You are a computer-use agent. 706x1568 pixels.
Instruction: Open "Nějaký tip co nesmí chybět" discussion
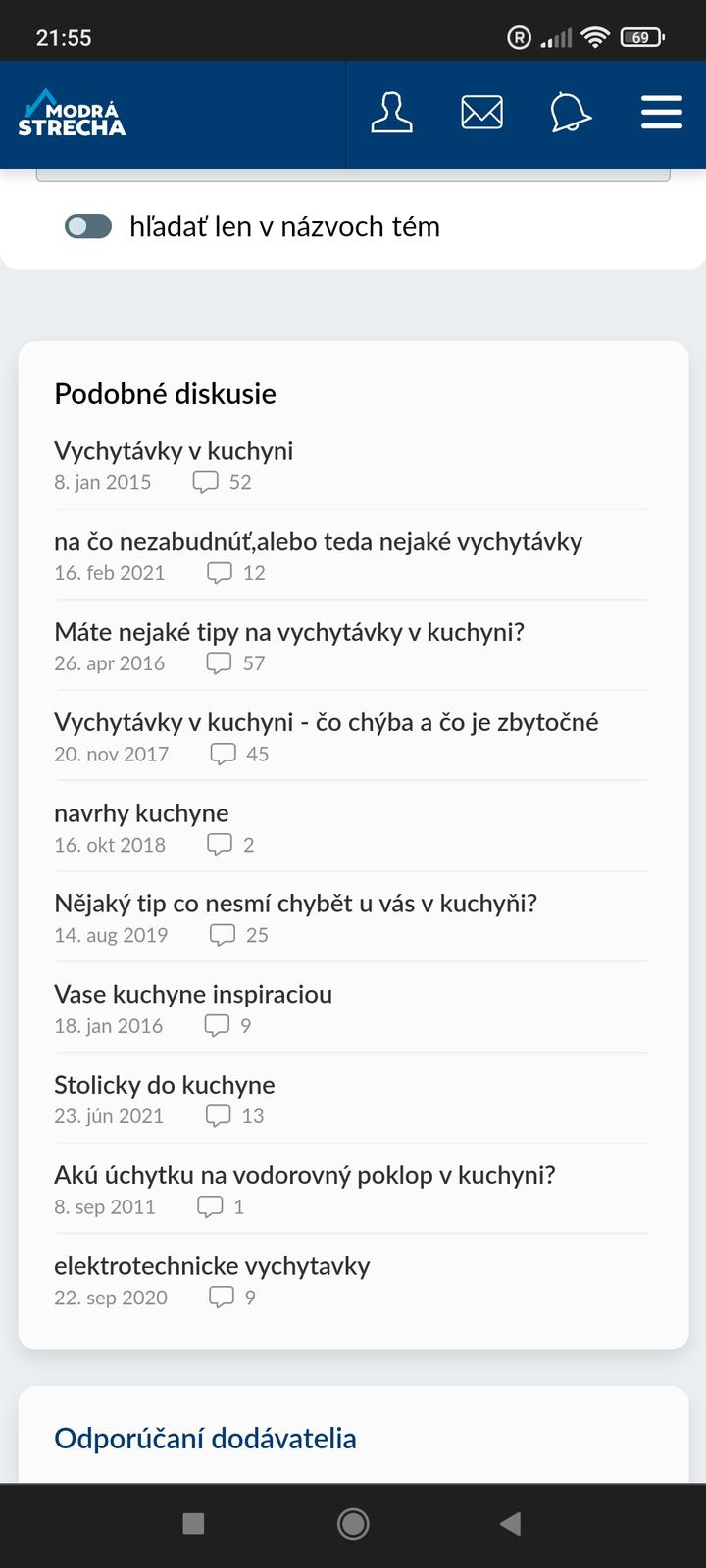click(295, 904)
